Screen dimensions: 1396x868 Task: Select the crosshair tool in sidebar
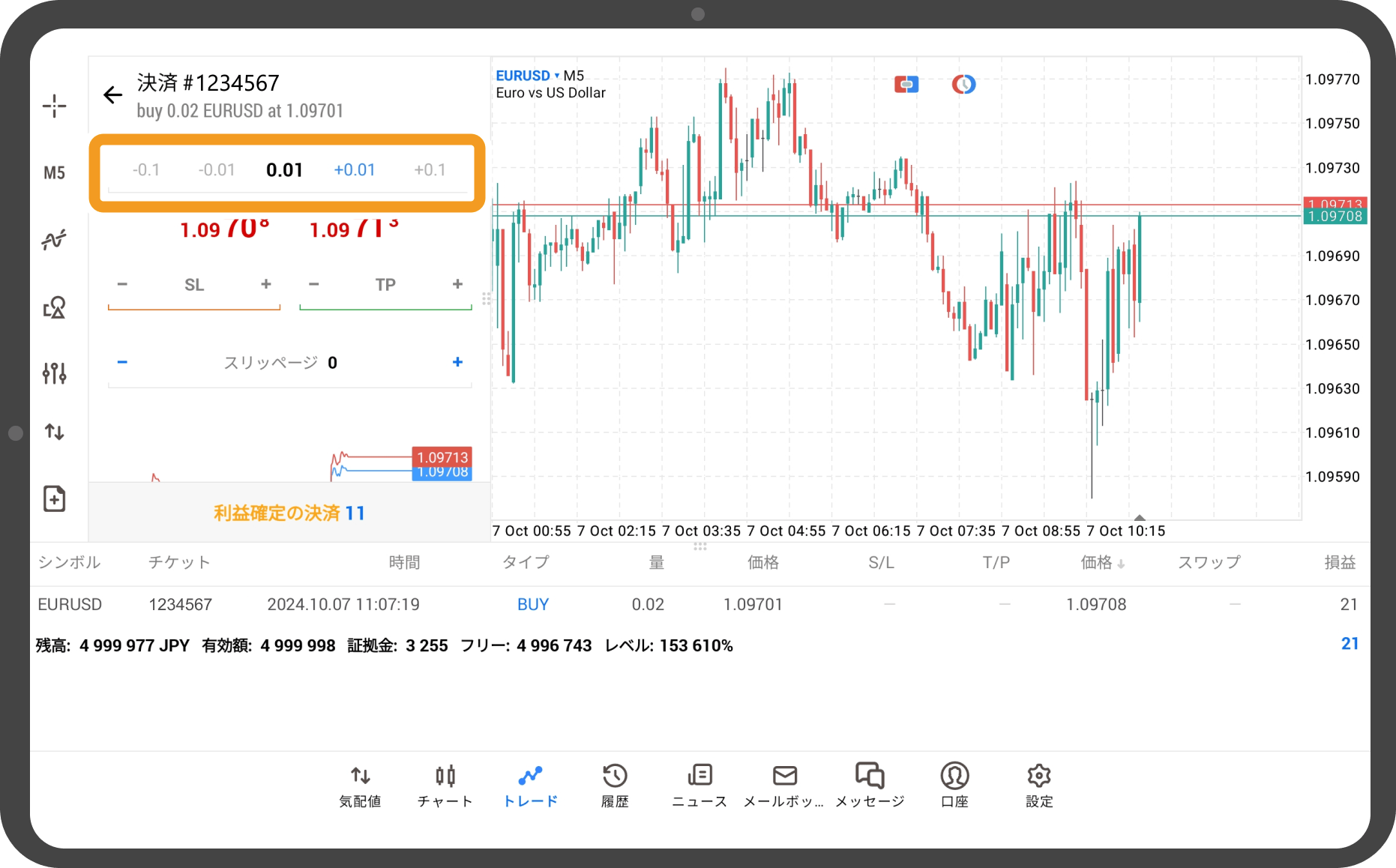tap(54, 106)
